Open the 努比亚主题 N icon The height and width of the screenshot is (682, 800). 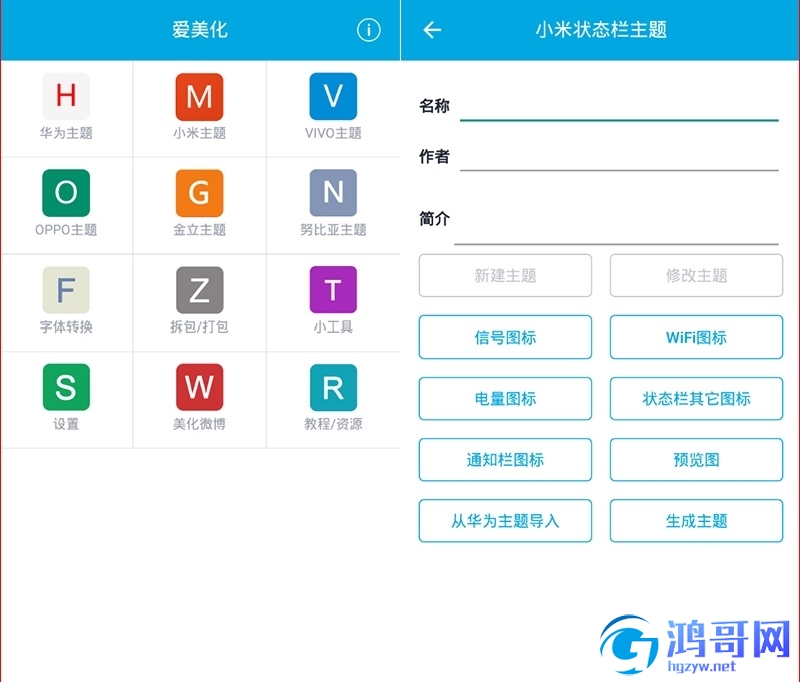333,192
